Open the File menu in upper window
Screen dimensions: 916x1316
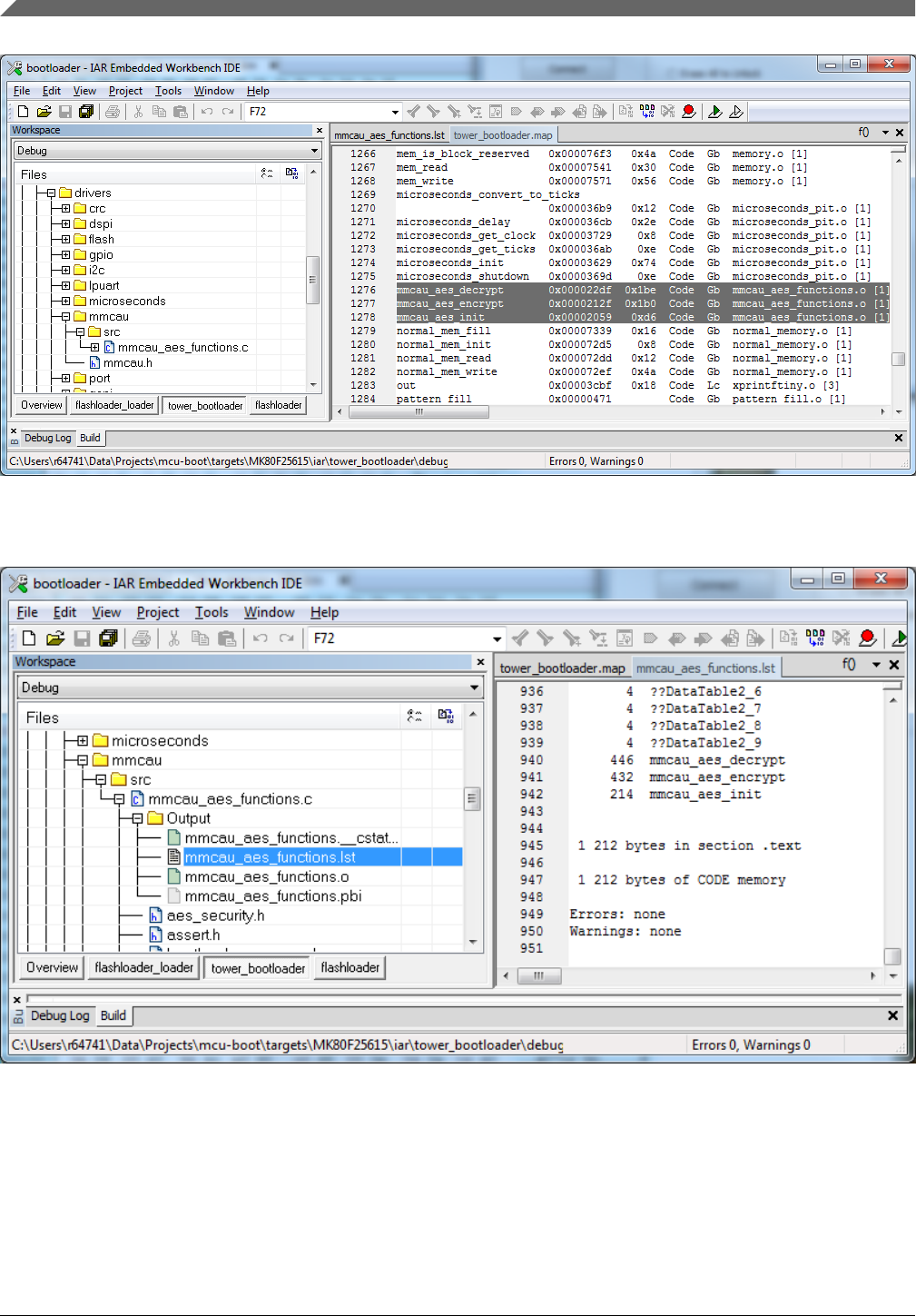[22, 91]
